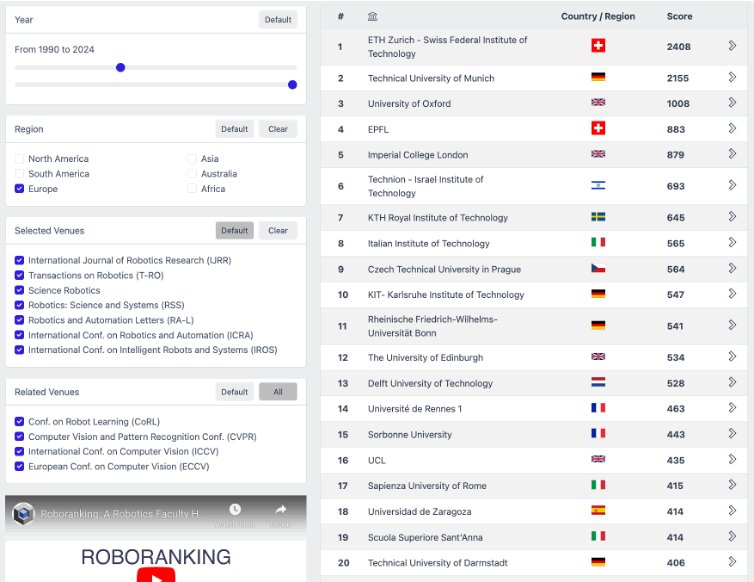Screen dimensions: 754x582
Task: Click the German flag beside Universität Bonn
Action: 598,325
